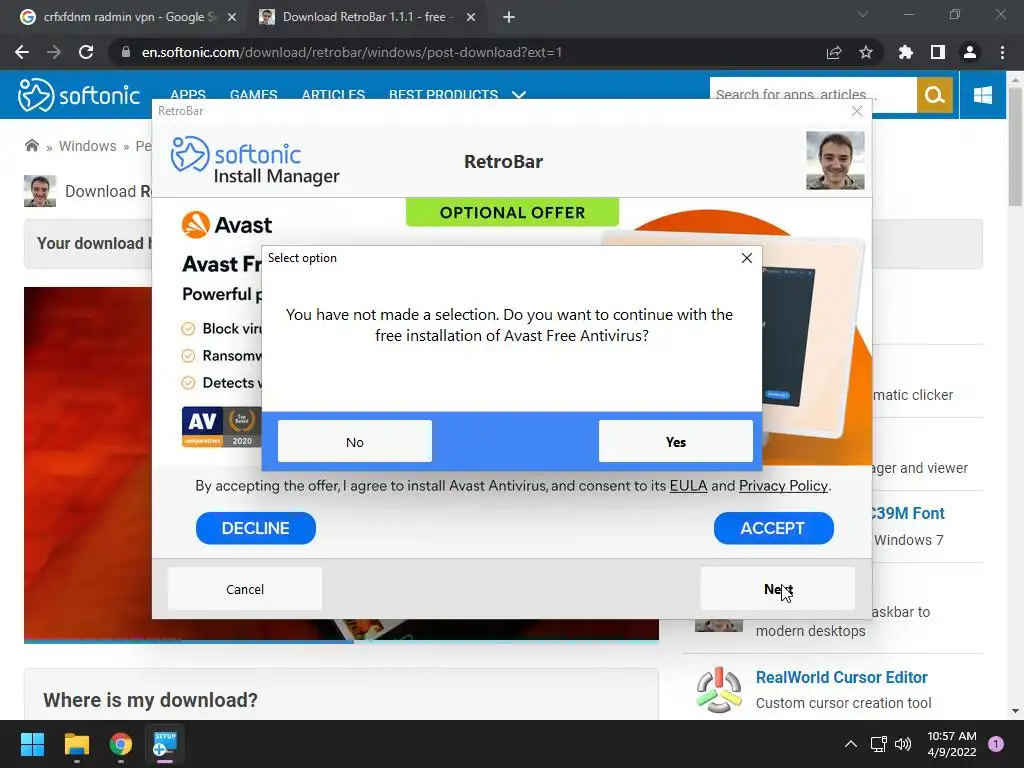Viewport: 1024px width, 768px height.
Task: Open the network tray icon
Action: tap(879, 744)
